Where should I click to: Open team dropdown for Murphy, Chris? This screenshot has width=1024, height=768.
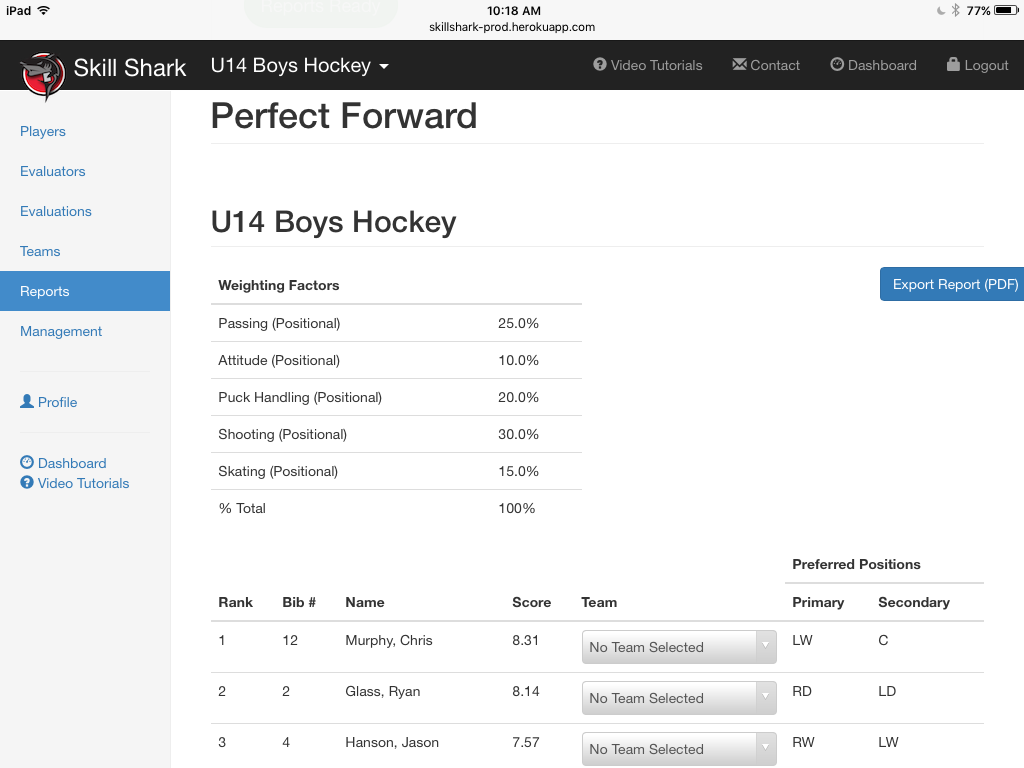(x=679, y=647)
